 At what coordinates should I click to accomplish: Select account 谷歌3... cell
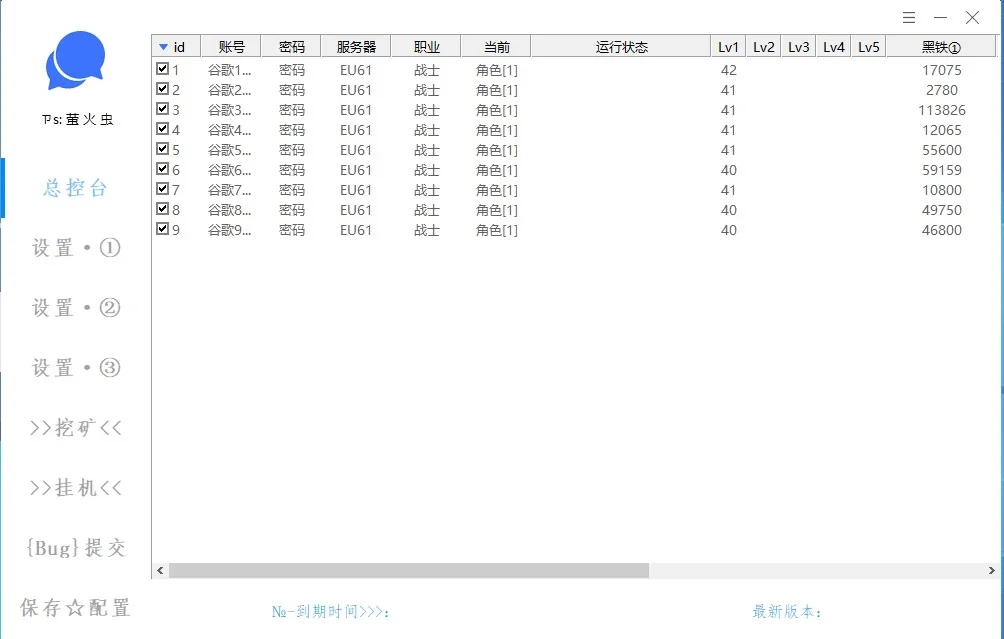pyautogui.click(x=229, y=110)
